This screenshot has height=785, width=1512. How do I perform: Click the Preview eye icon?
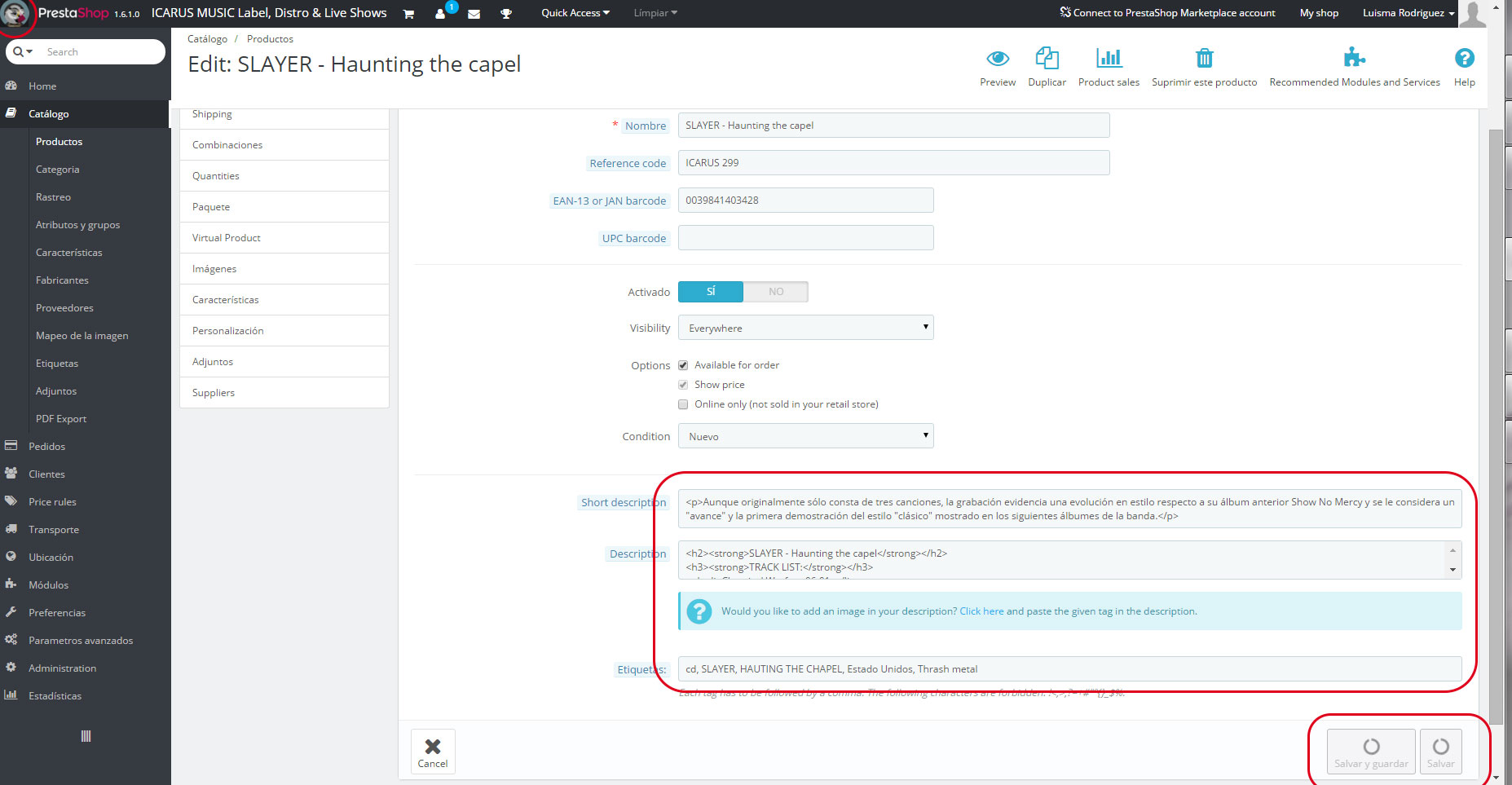pyautogui.click(x=998, y=58)
